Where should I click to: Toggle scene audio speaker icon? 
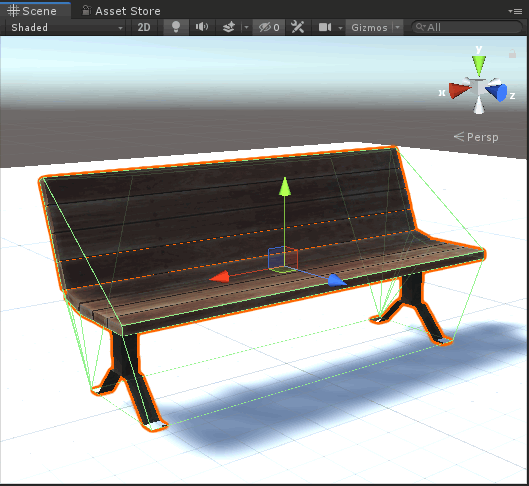[x=202, y=27]
